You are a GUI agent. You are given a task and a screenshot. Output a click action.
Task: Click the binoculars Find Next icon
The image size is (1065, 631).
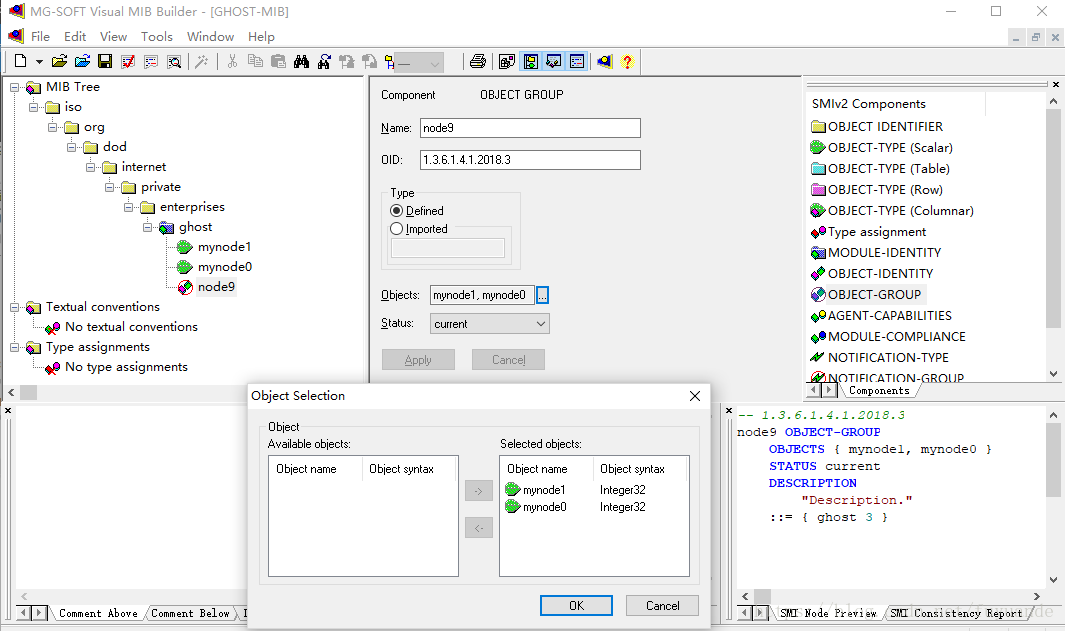tap(324, 62)
